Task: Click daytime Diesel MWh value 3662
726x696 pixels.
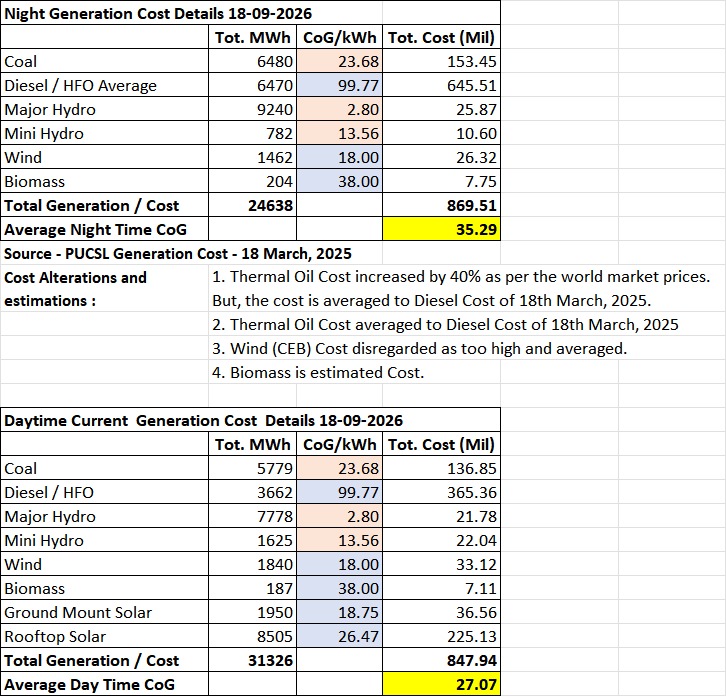Action: [252, 492]
